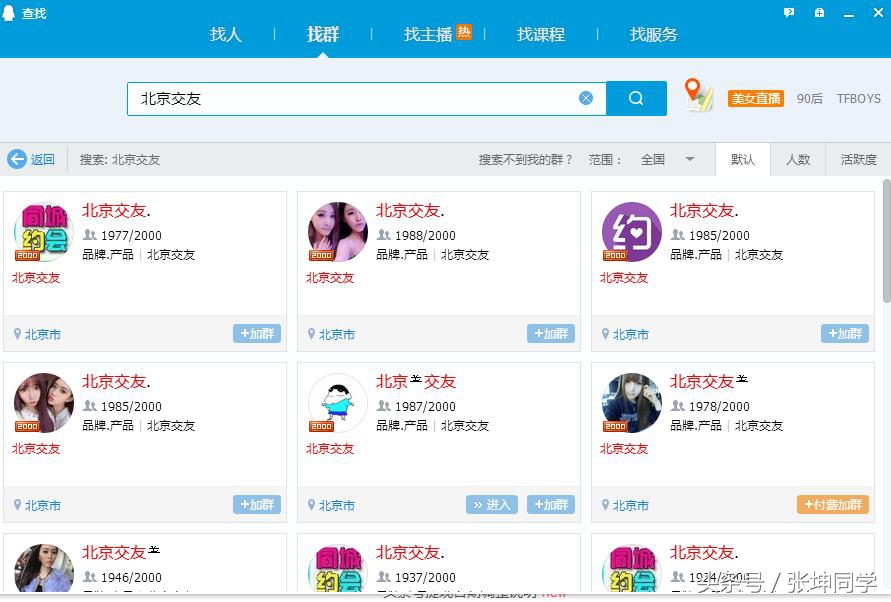
Task: Click the search magnifier icon
Action: (x=636, y=97)
